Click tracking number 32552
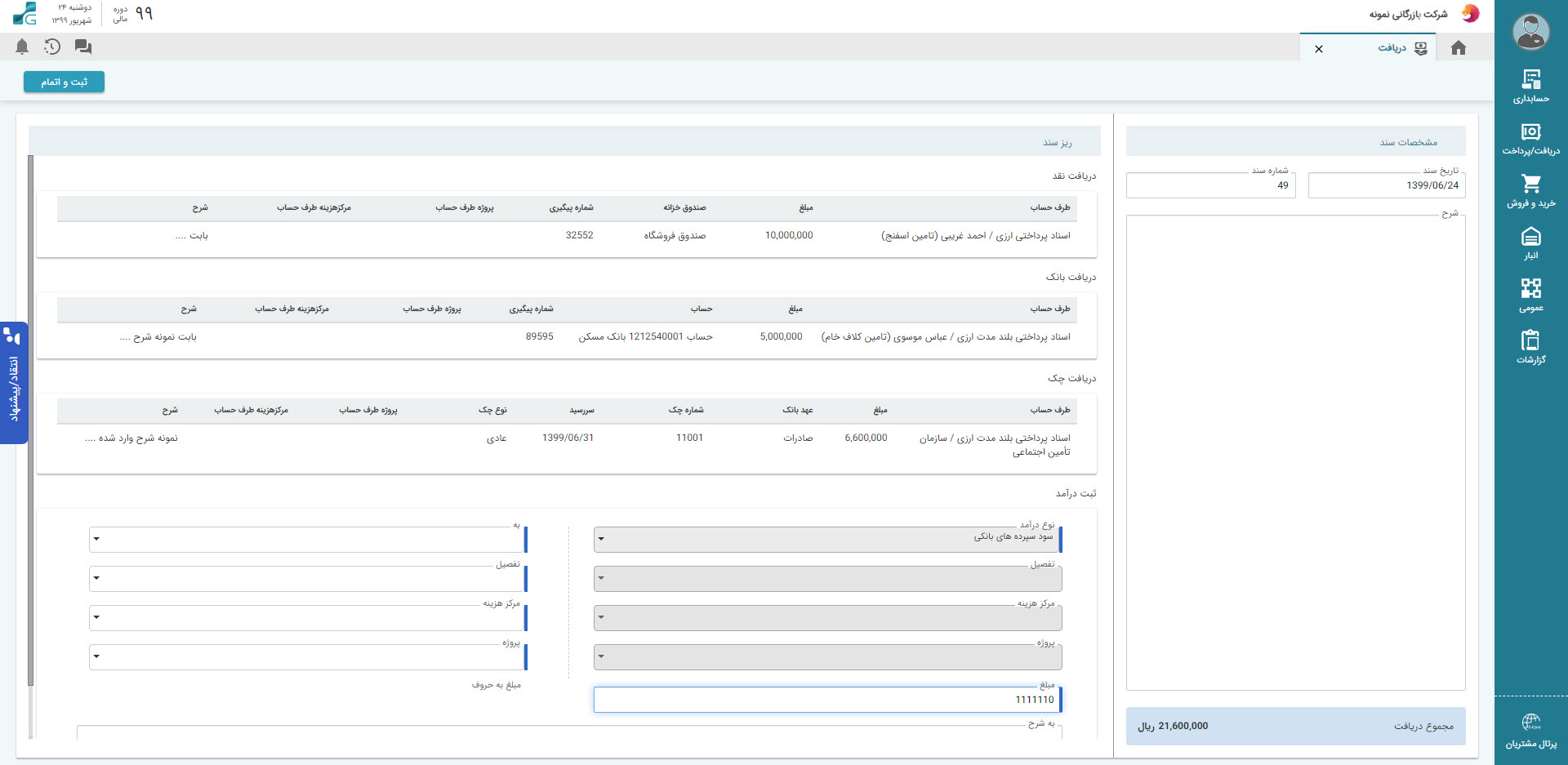Viewport: 1568px width, 765px height. (x=579, y=235)
